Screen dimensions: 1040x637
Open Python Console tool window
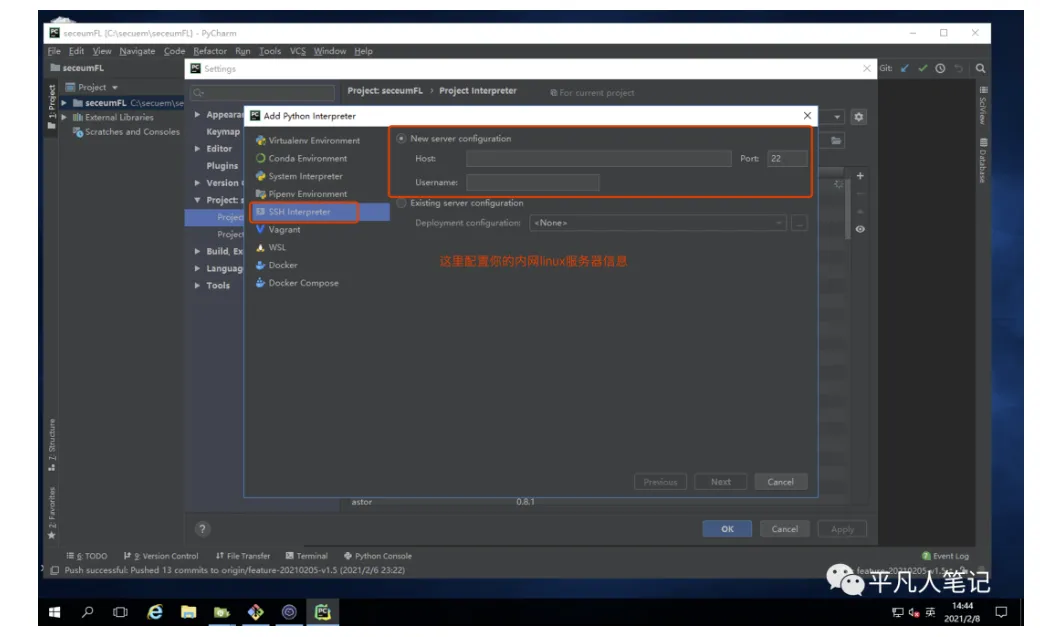[378, 556]
